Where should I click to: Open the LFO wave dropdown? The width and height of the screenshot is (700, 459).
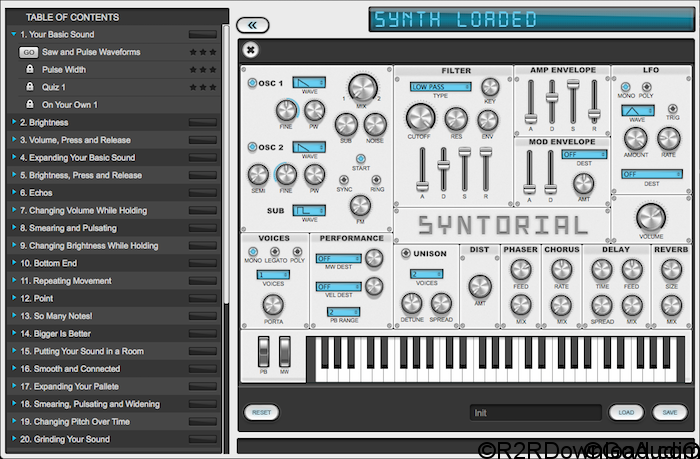(x=638, y=110)
